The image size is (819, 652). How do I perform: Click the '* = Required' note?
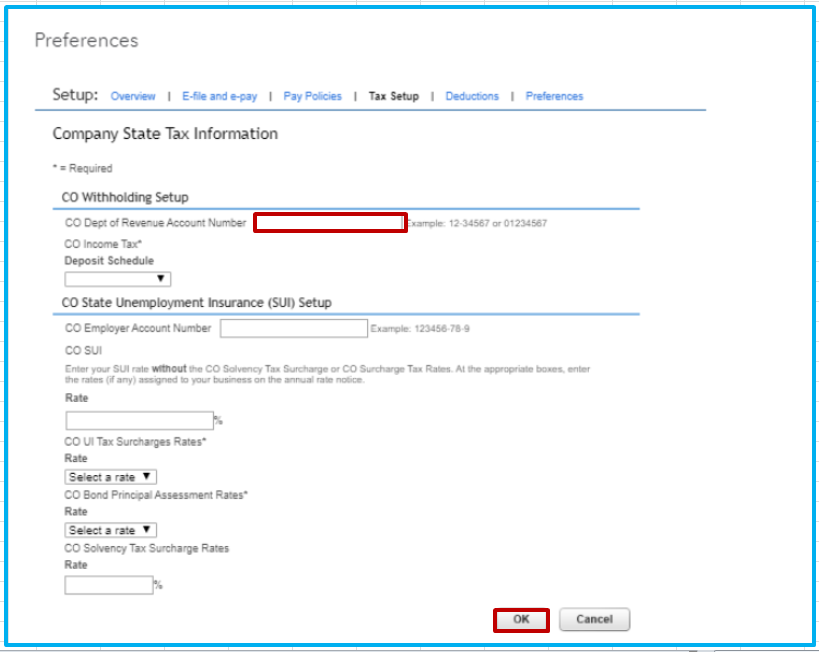point(83,168)
